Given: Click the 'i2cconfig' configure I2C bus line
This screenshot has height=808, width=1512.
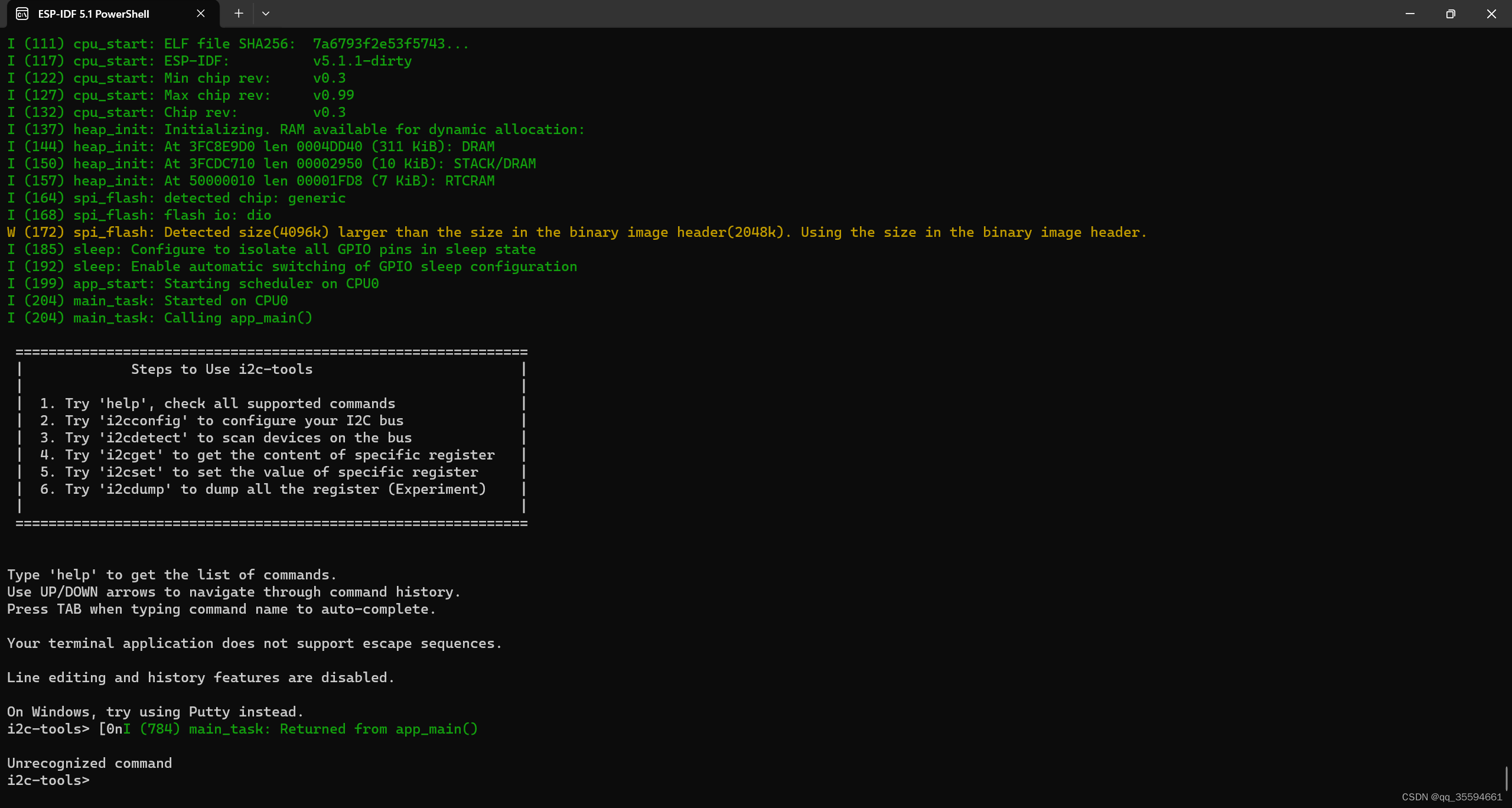Looking at the screenshot, I should click(x=221, y=421).
